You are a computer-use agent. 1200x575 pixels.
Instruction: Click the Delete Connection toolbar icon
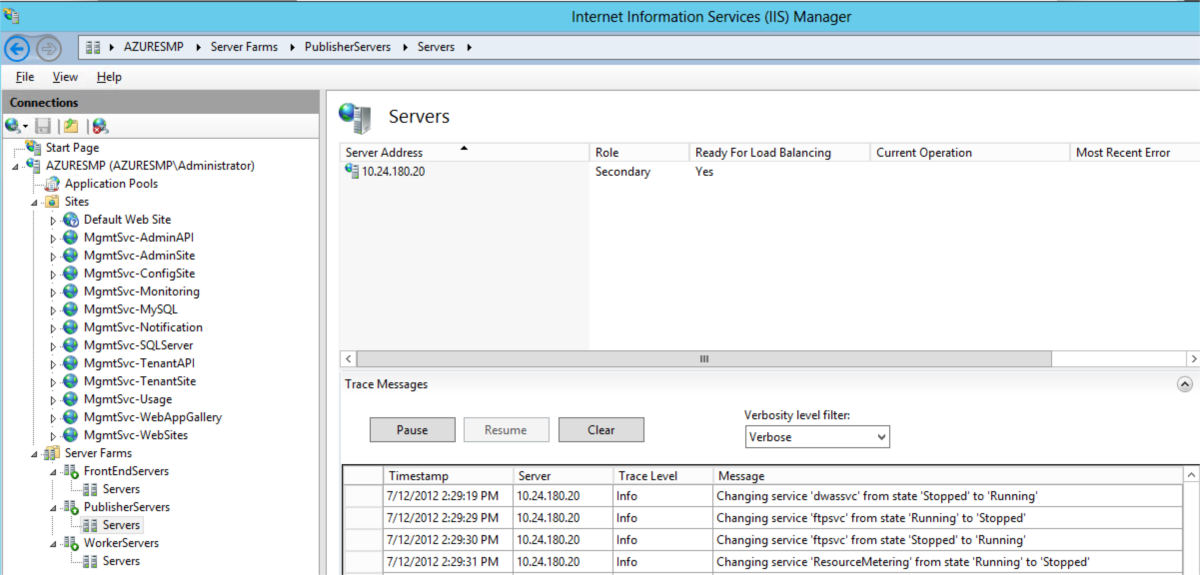[x=100, y=126]
